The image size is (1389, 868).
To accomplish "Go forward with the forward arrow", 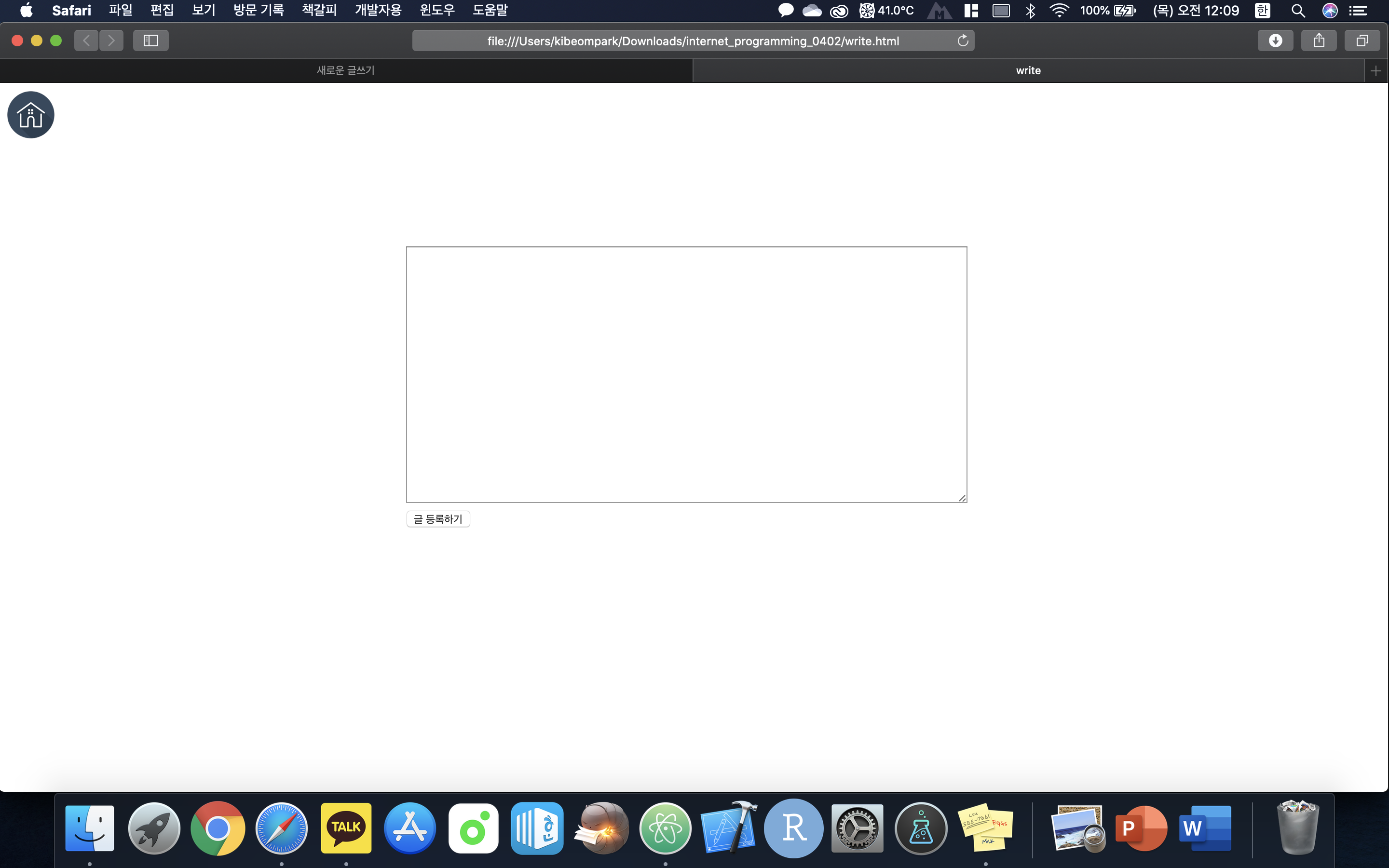I will tap(111, 41).
